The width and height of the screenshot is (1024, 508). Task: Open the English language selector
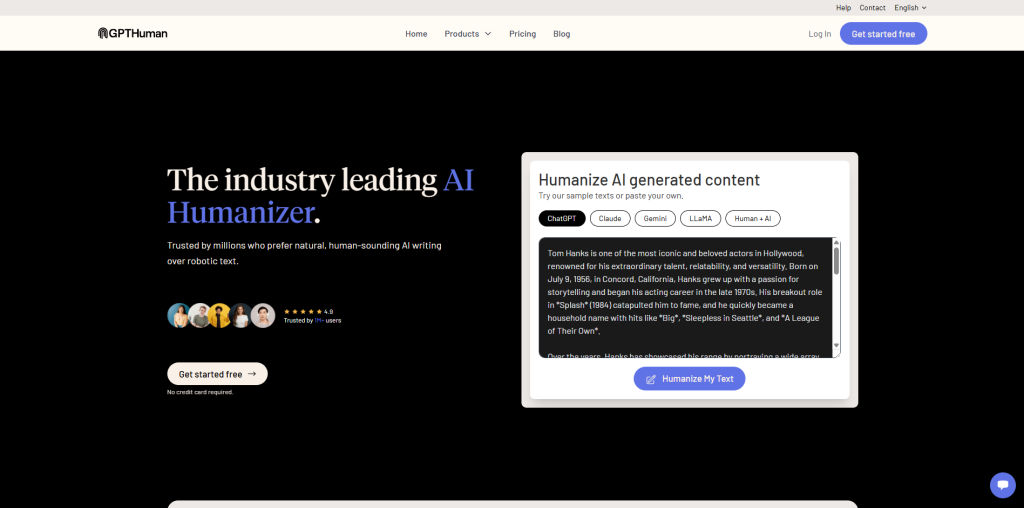pyautogui.click(x=910, y=8)
